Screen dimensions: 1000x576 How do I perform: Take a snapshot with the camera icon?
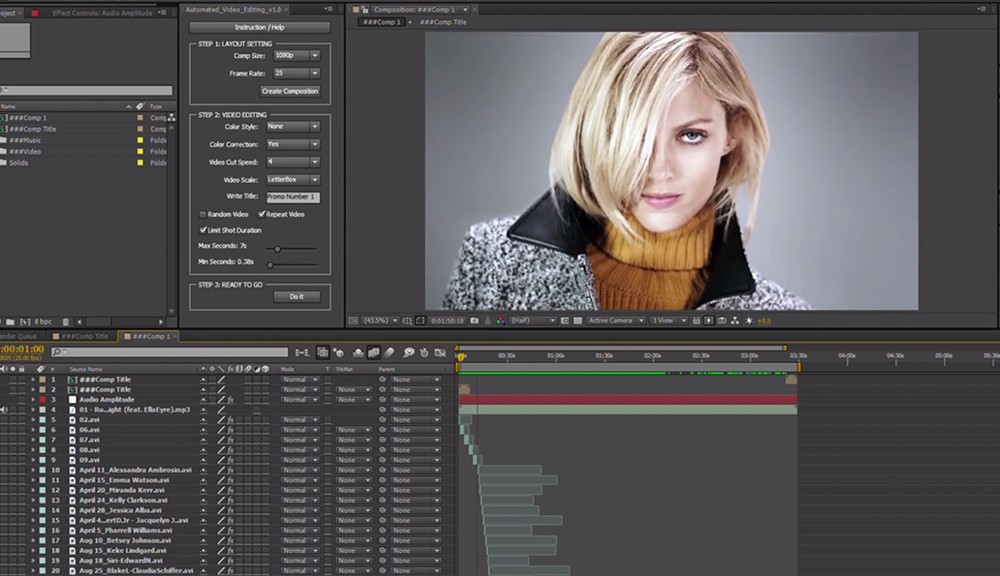click(x=472, y=319)
